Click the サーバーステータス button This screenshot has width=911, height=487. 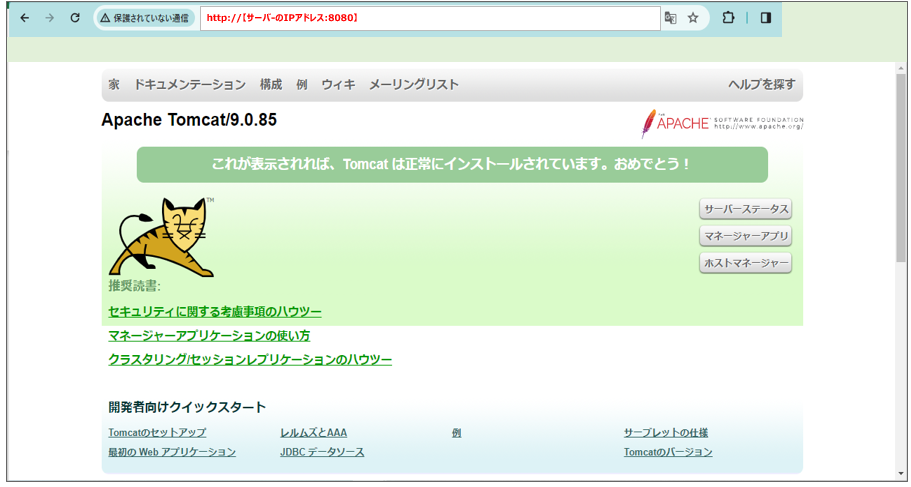pyautogui.click(x=746, y=209)
